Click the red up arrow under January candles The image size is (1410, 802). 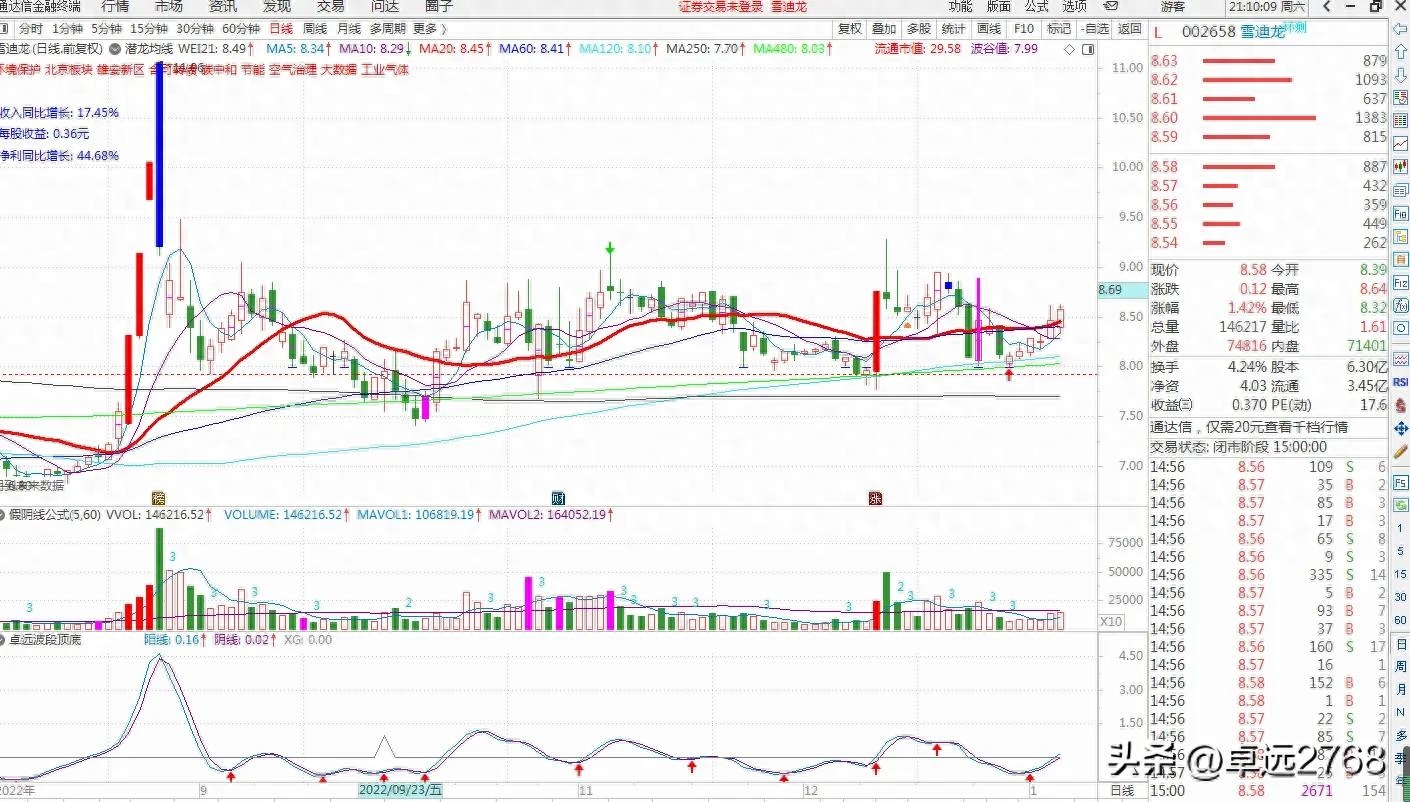1009,374
